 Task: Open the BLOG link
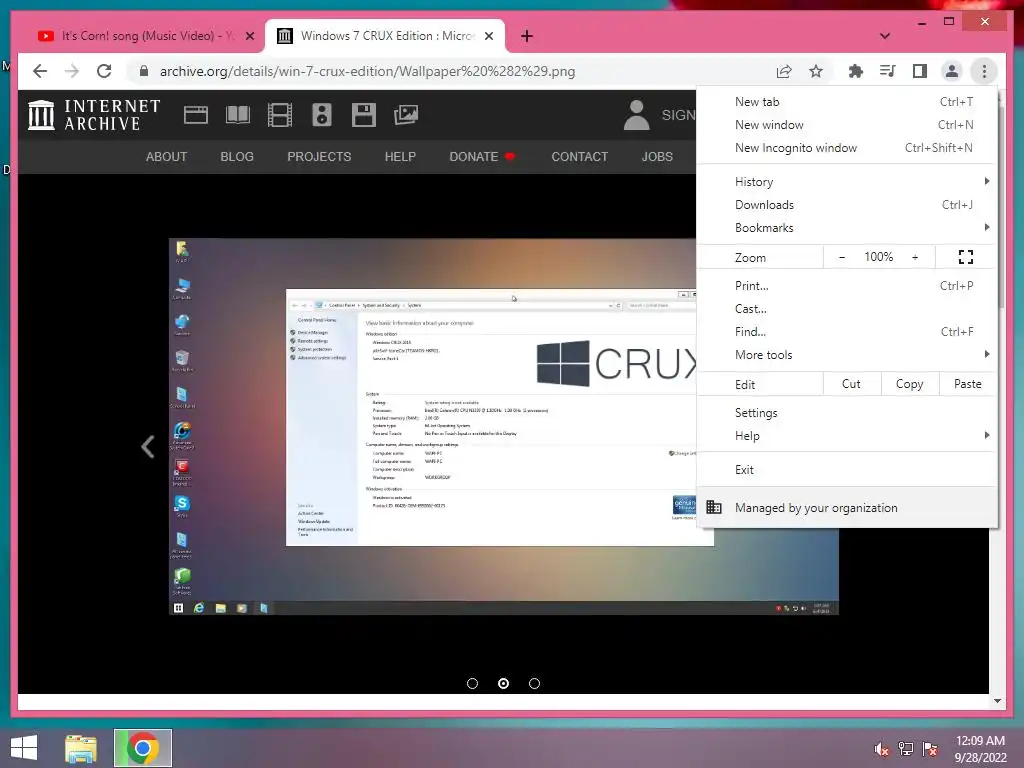point(237,157)
